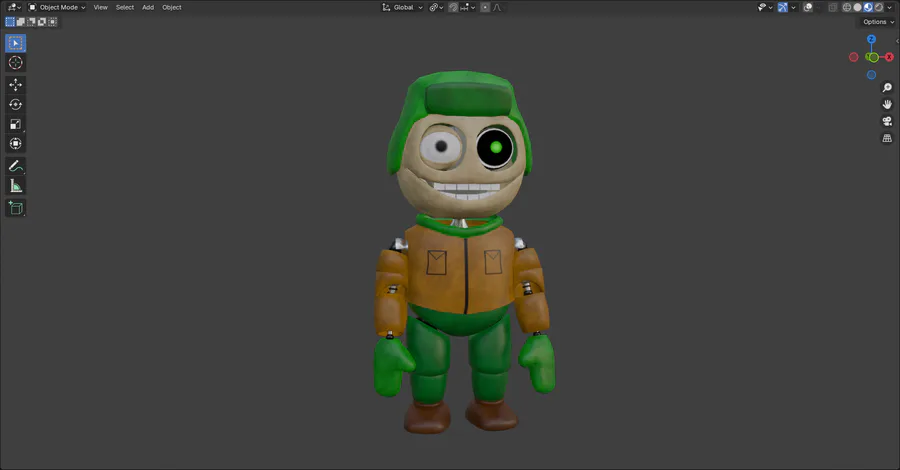Screen dimensions: 900x470
Task: Select the Annotate tool
Action: [15, 166]
